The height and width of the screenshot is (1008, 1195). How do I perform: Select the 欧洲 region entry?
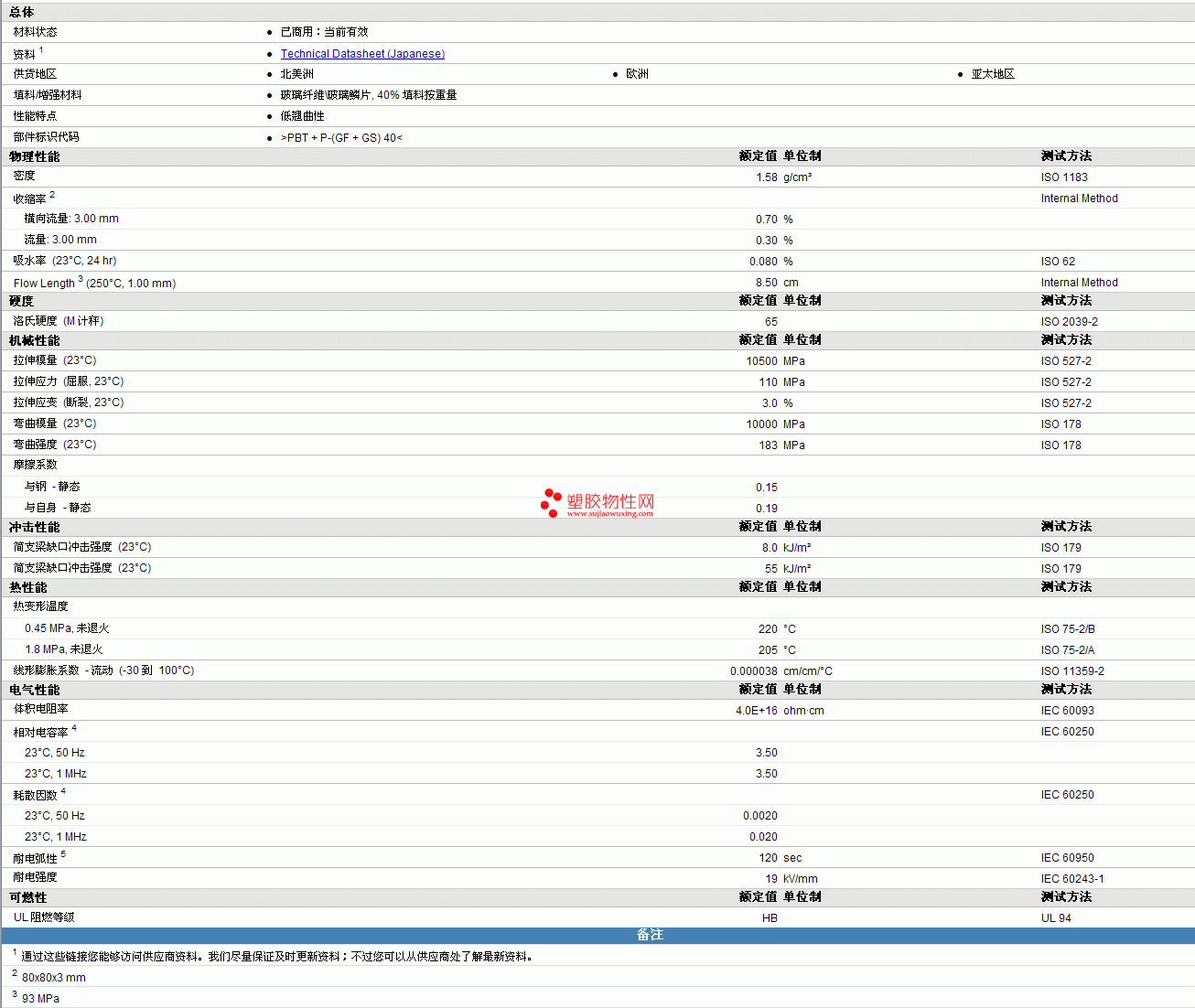click(x=637, y=74)
